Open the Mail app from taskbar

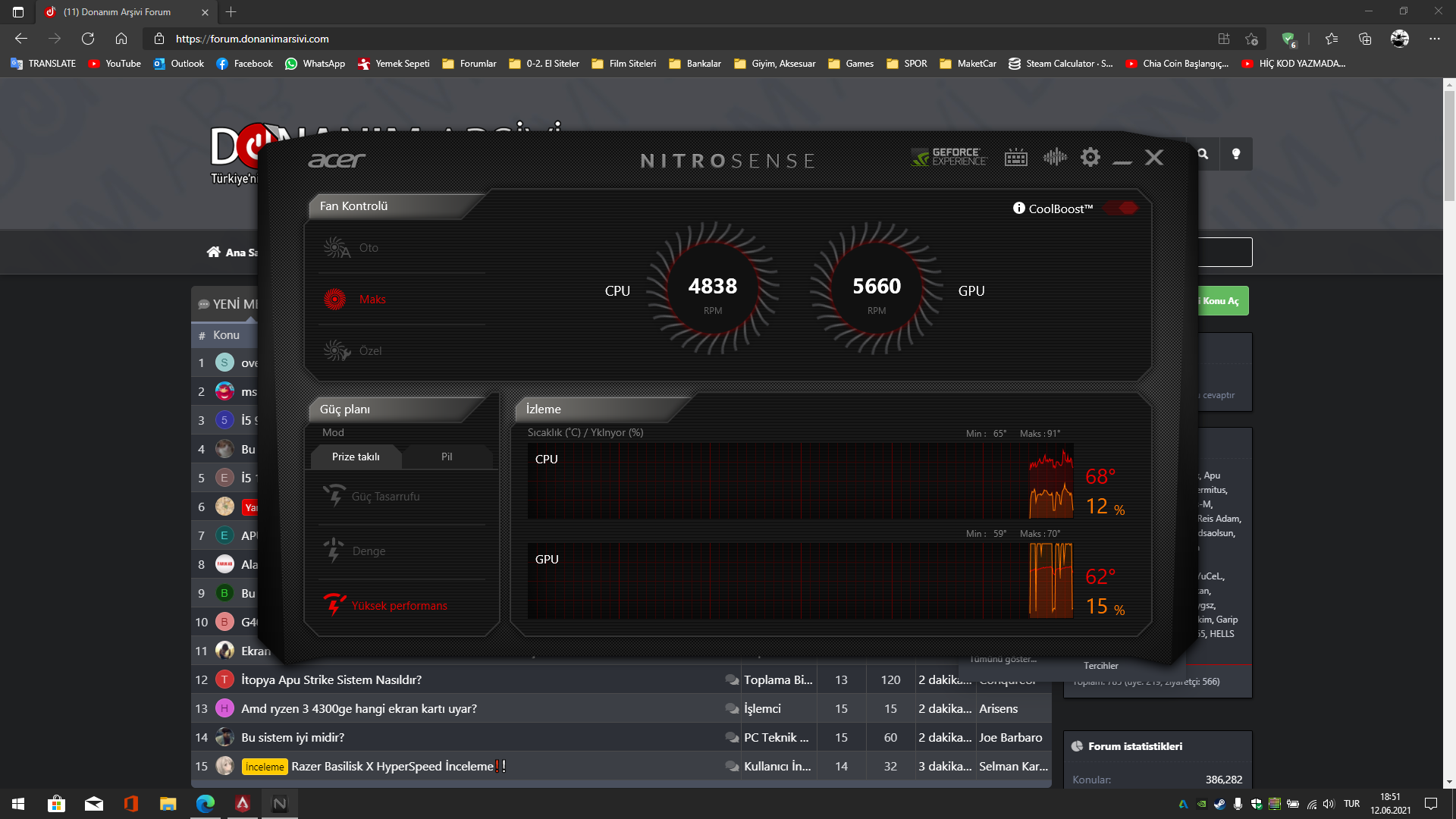pos(94,804)
